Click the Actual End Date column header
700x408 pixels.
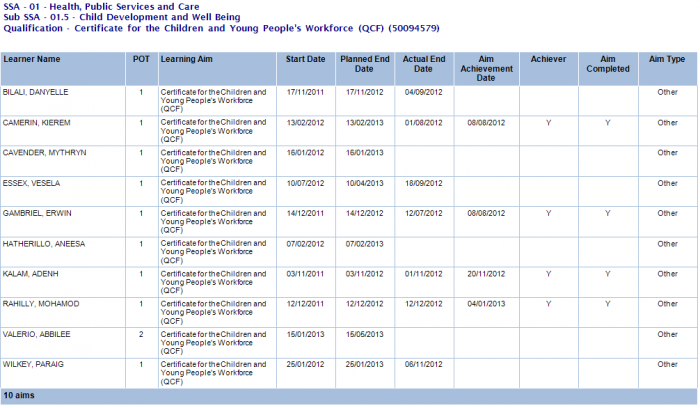tap(424, 64)
